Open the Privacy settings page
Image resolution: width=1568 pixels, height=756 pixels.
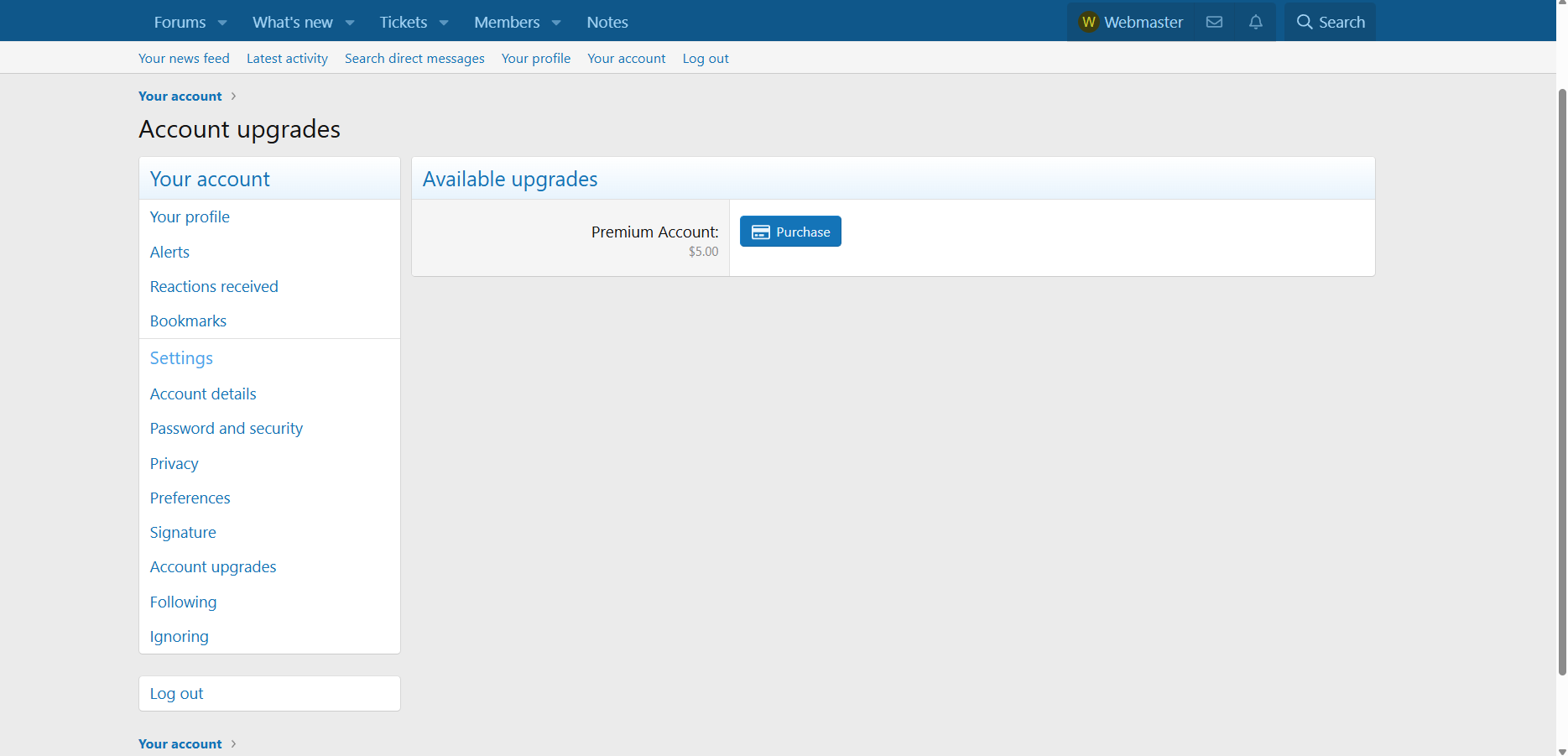coord(174,463)
